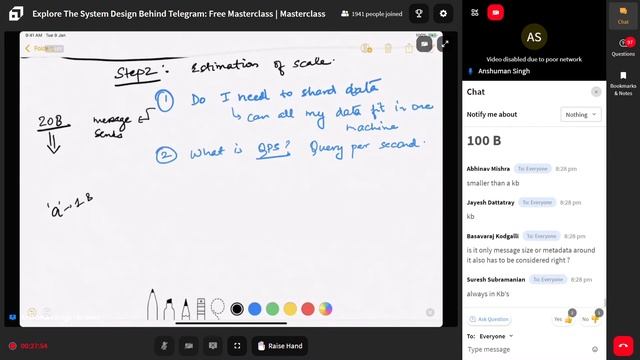The height and width of the screenshot is (360, 640).
Task: Open the 'Notify me about' Nothing dropdown
Action: (x=580, y=115)
